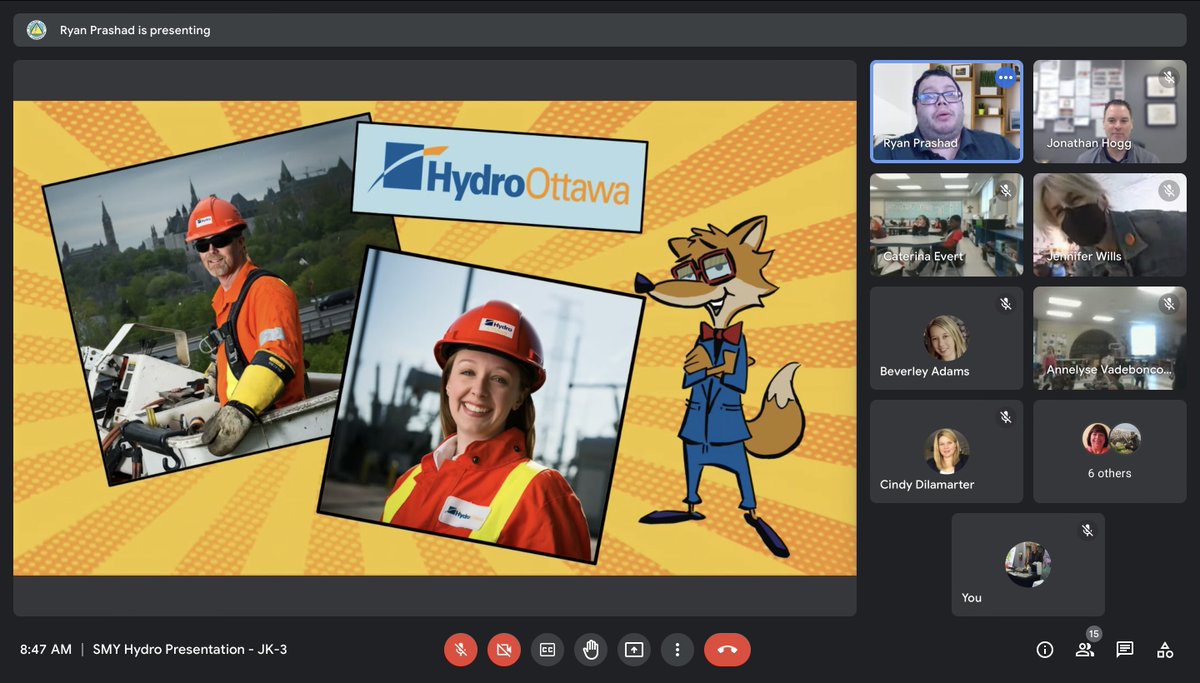Screen dimensions: 1200x683
Task: Click the Present now screen share icon
Action: point(634,649)
